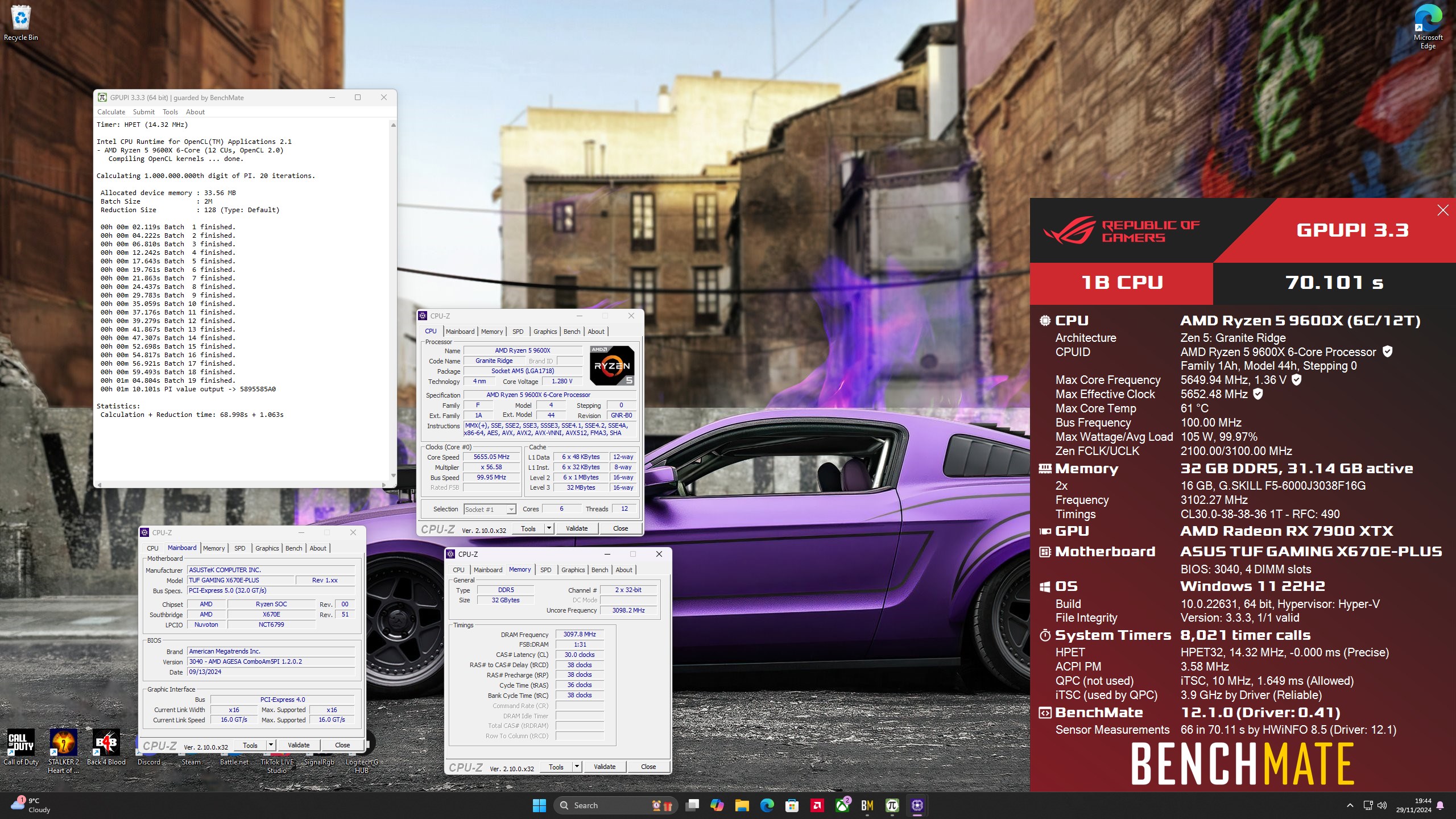The image size is (1456, 819).
Task: Open About tab in CPU-Z Mainboard window
Action: [318, 548]
